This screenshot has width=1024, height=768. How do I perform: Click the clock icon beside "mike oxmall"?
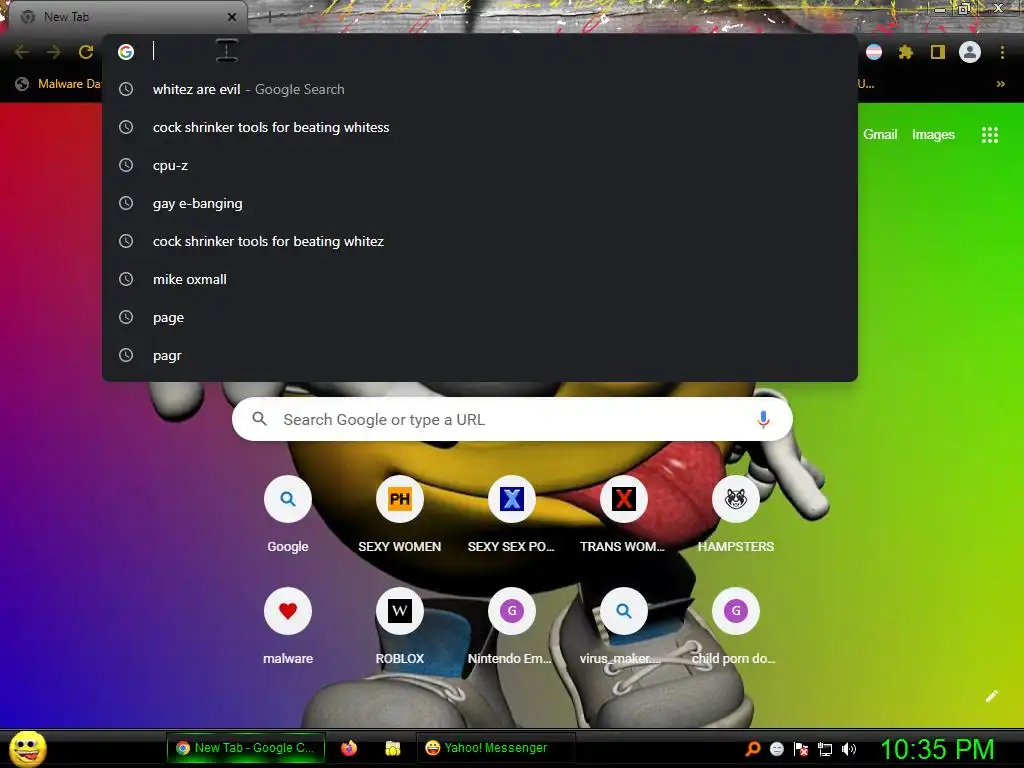[126, 280]
